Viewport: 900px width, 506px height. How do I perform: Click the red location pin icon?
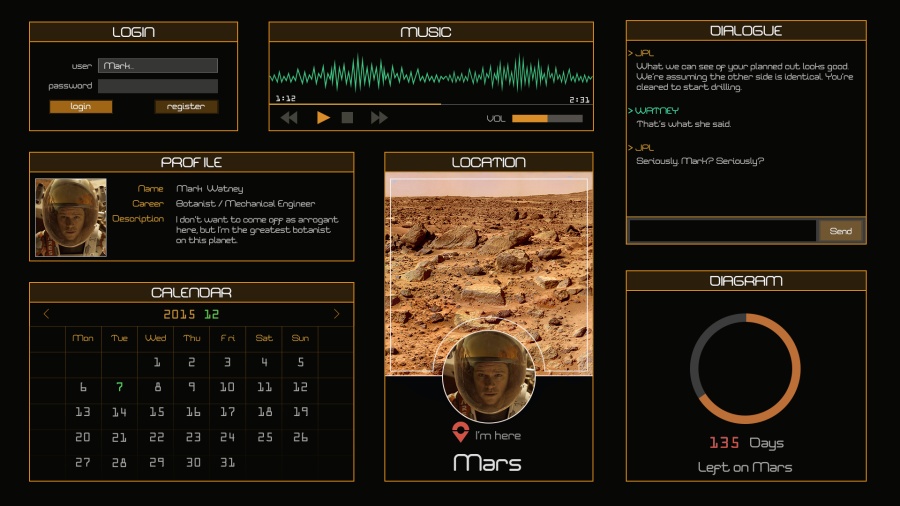460,432
